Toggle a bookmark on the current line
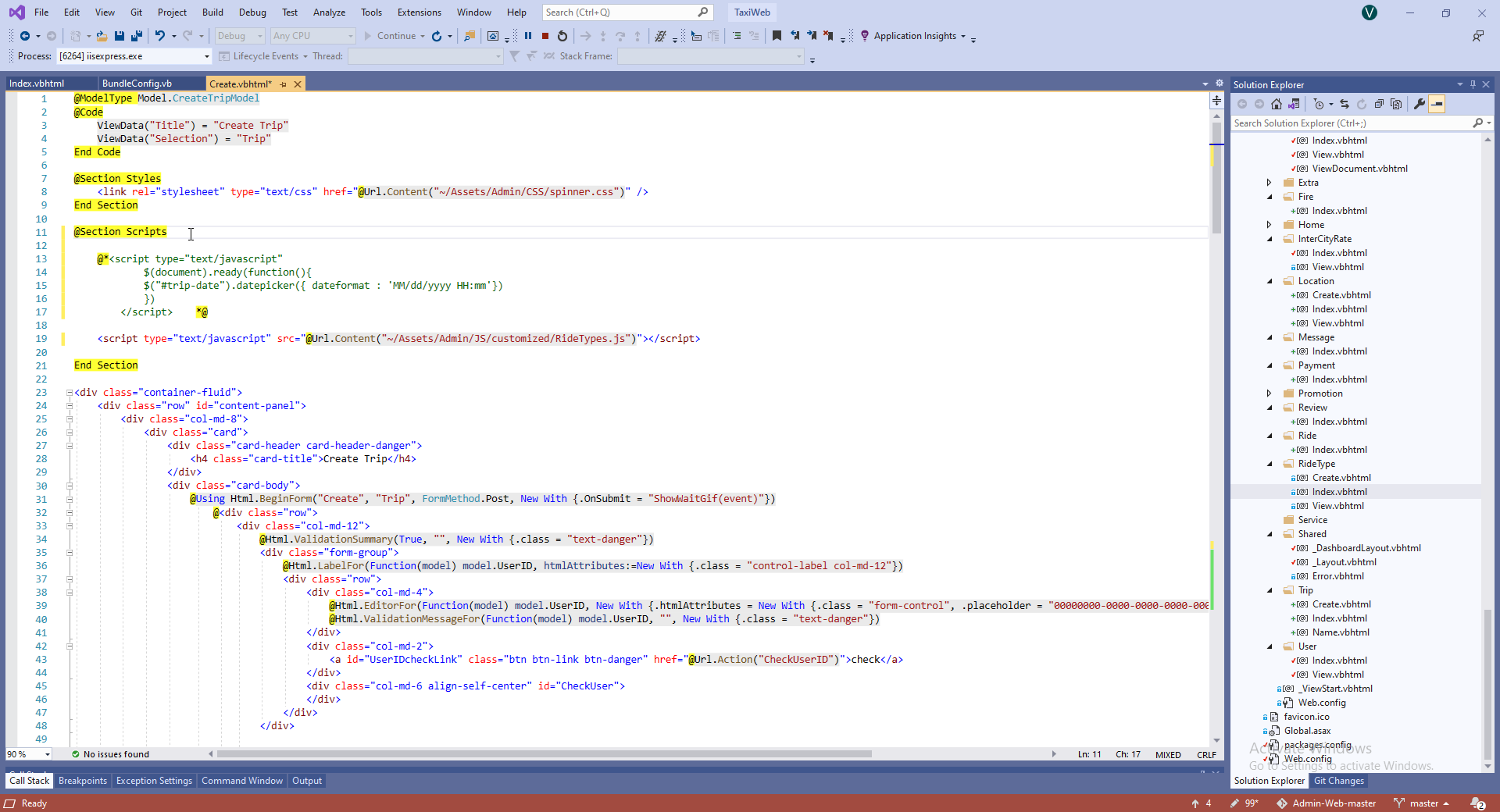The width and height of the screenshot is (1500, 812). tap(777, 36)
